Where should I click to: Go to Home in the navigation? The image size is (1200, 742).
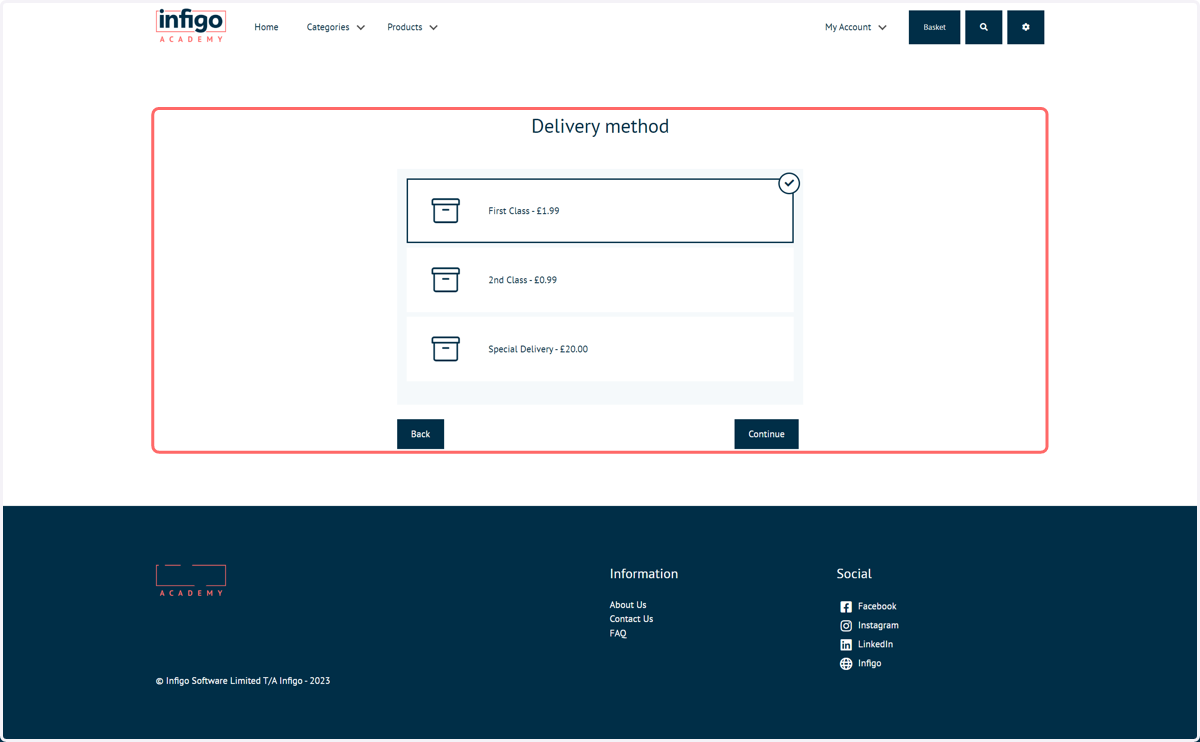(x=266, y=27)
